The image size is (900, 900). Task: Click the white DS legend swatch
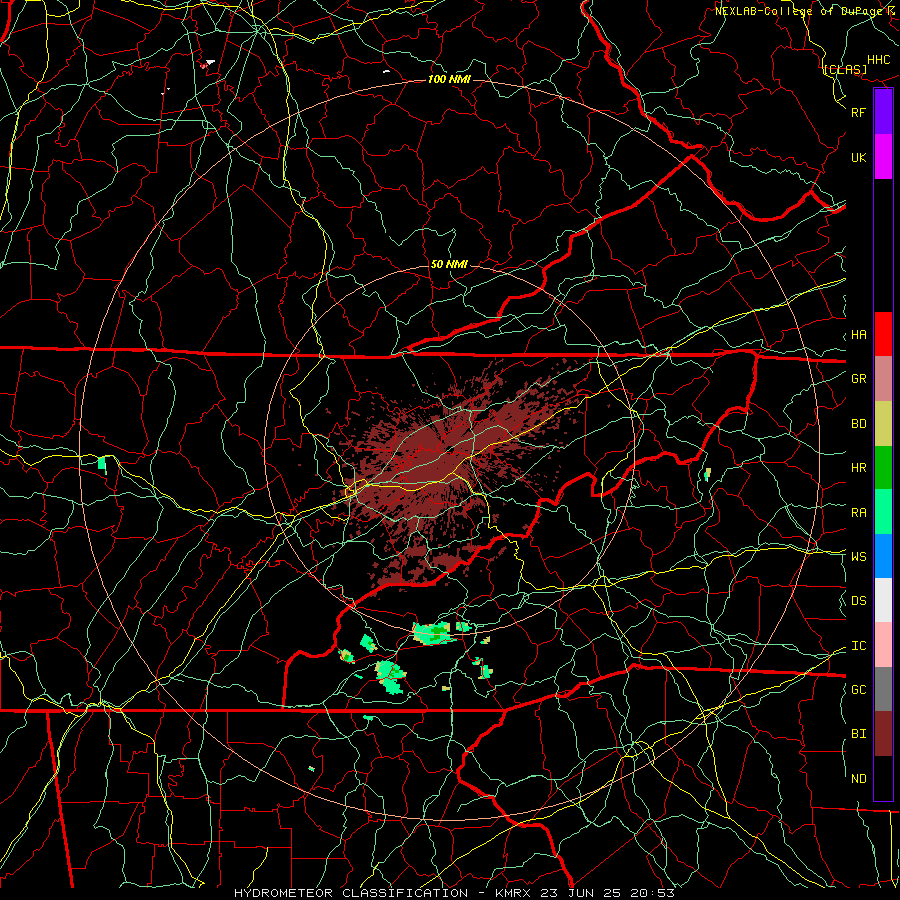click(883, 600)
